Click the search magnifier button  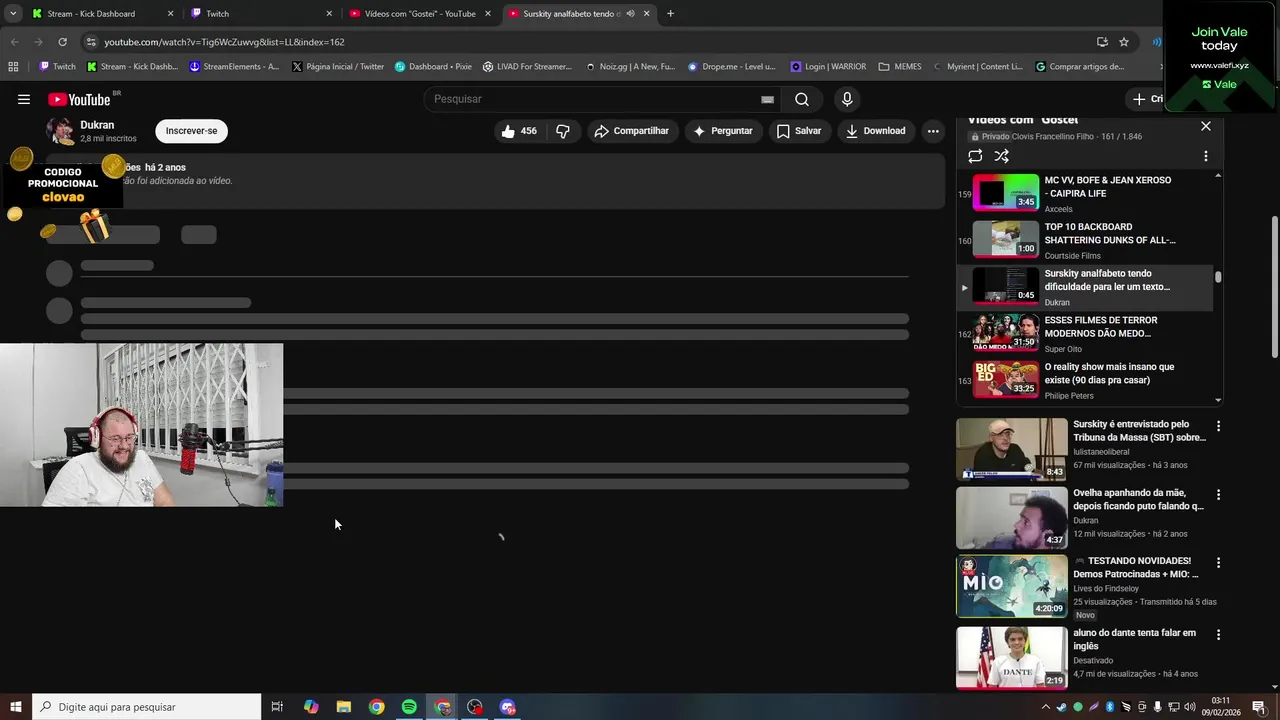point(802,99)
